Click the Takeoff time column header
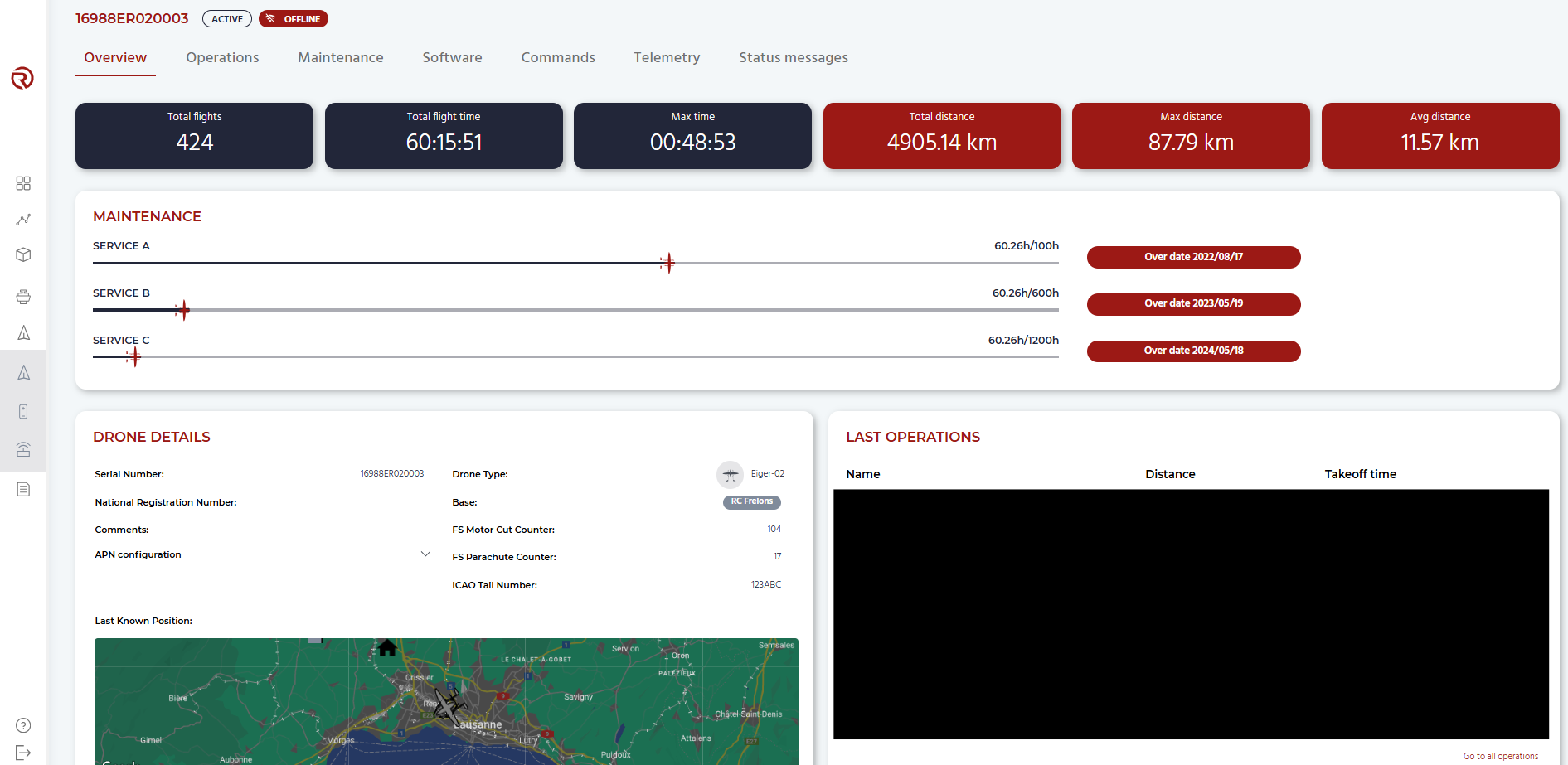This screenshot has height=765, width=1568. pyautogui.click(x=1360, y=474)
